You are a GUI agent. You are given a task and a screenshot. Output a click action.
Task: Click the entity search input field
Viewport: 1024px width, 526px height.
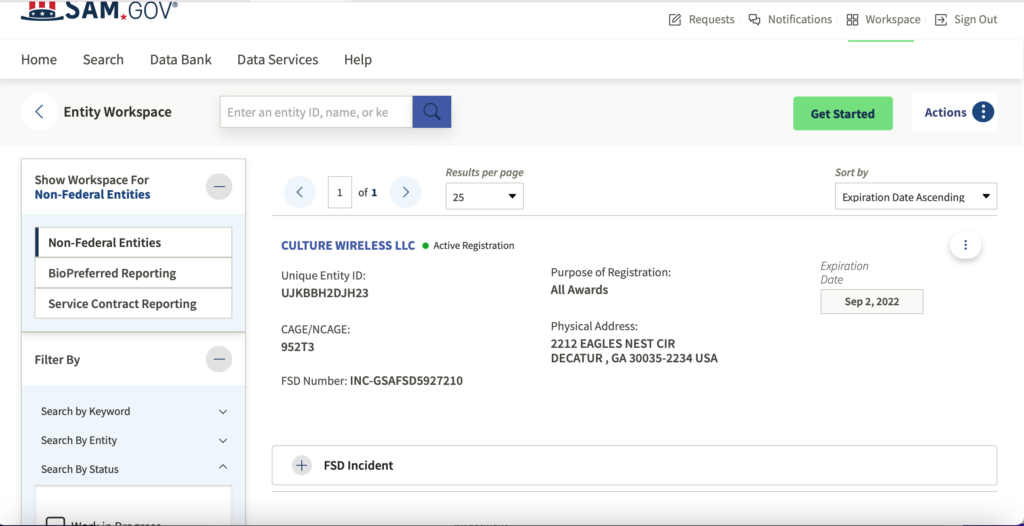tap(316, 112)
